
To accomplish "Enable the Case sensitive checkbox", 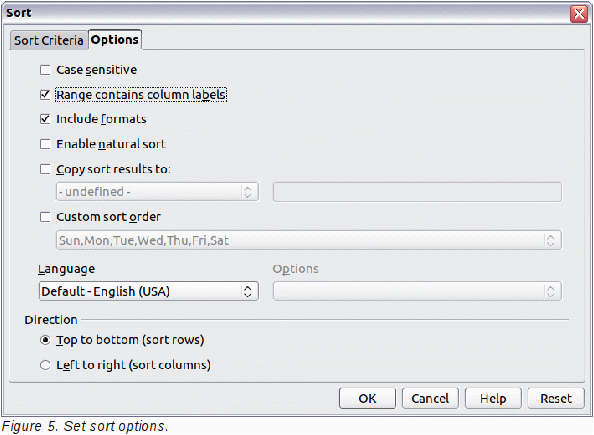I will pyautogui.click(x=45, y=70).
